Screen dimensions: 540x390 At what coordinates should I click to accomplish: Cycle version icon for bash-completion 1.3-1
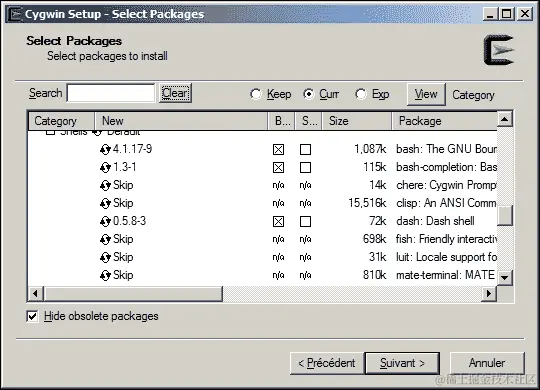click(105, 167)
